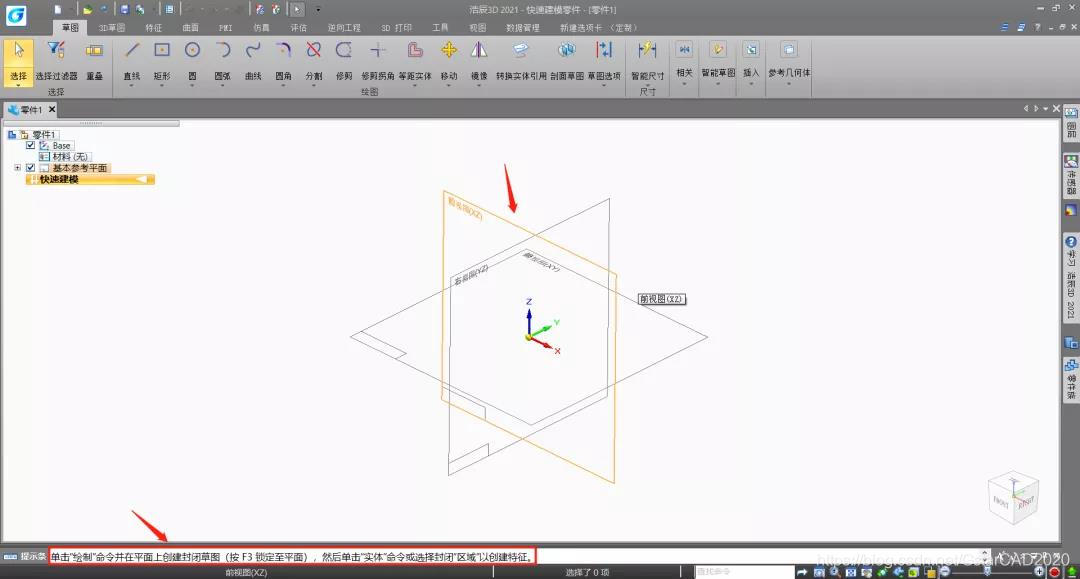Open the 仿真 ribbon tab
The height and width of the screenshot is (579, 1080).
(262, 28)
